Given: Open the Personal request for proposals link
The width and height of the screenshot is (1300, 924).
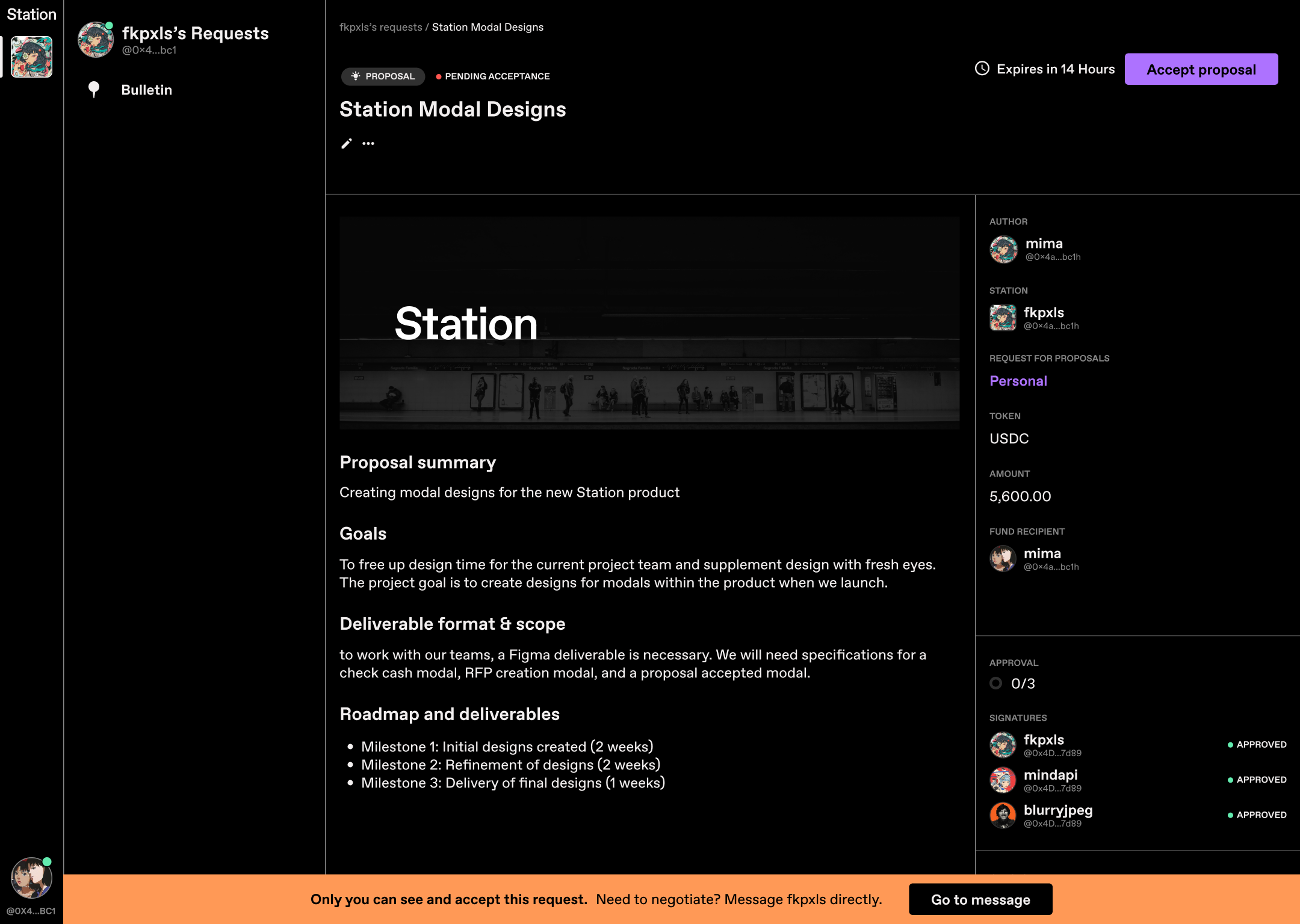Looking at the screenshot, I should pos(1018,381).
